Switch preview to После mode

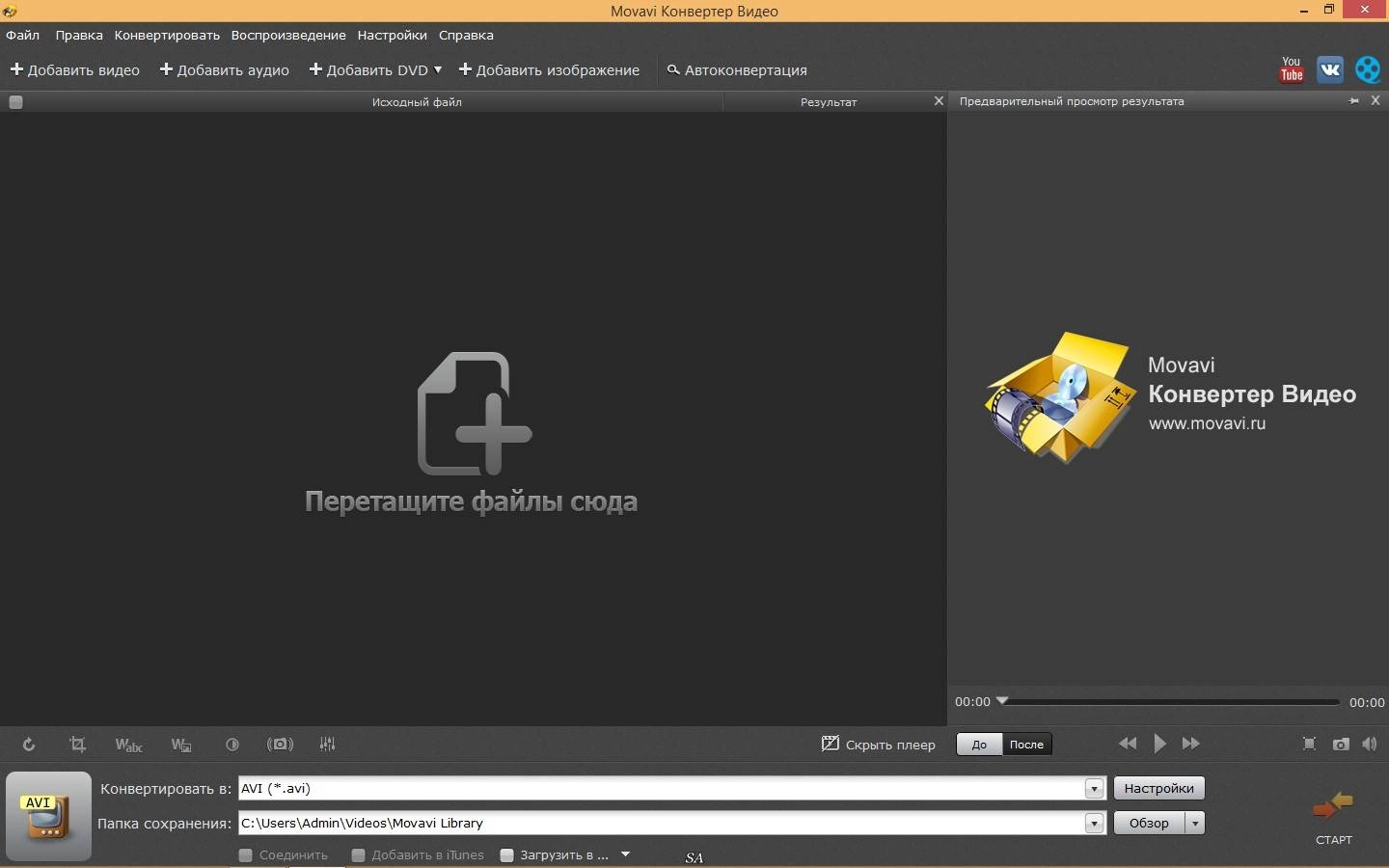(1026, 745)
